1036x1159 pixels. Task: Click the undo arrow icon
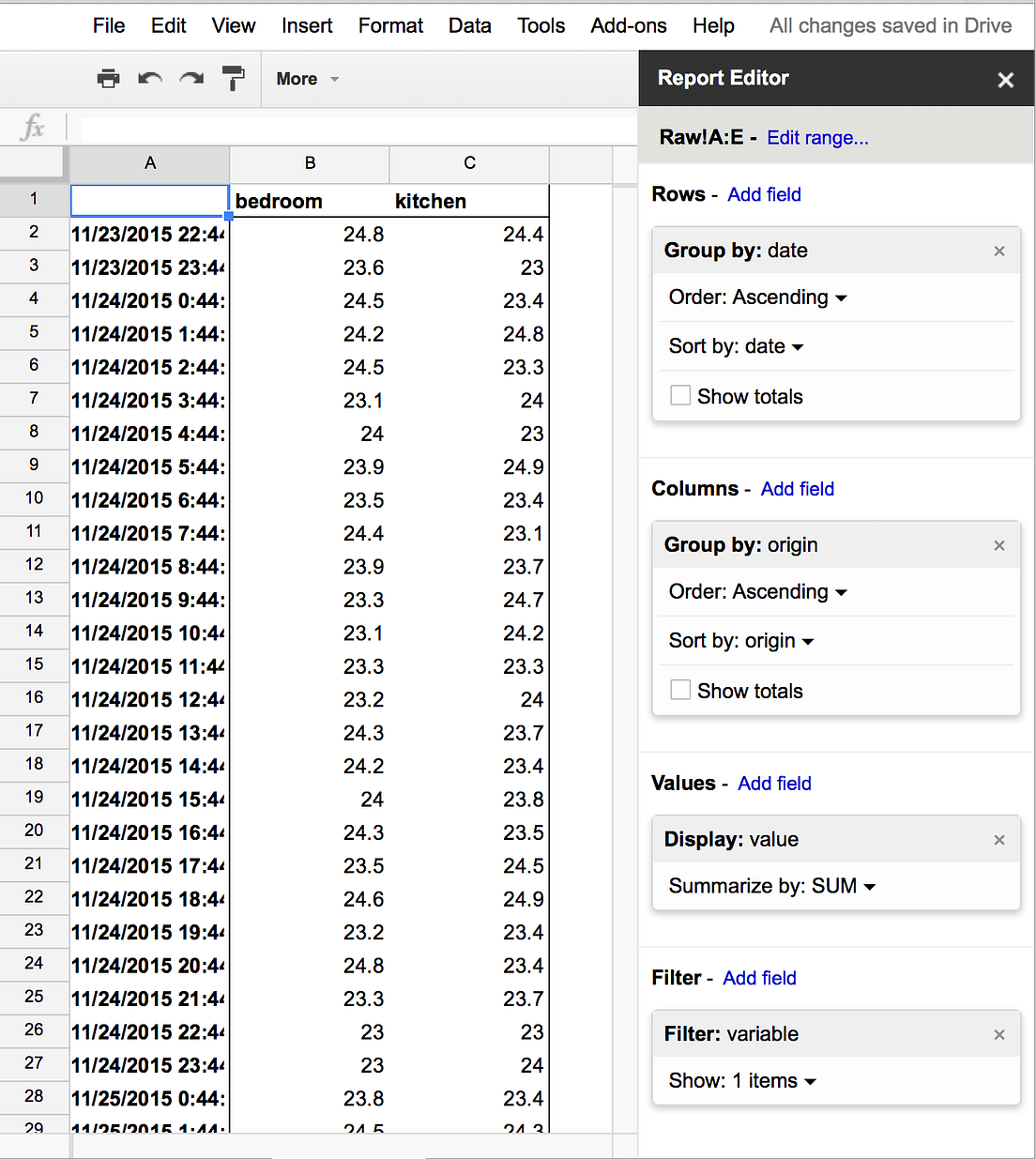[x=150, y=79]
